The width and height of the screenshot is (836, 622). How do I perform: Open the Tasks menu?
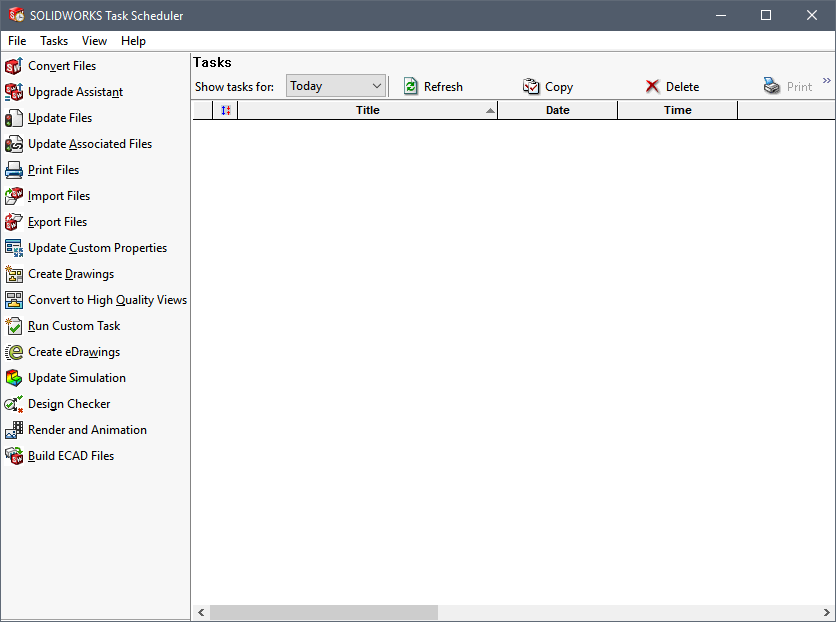pos(54,41)
